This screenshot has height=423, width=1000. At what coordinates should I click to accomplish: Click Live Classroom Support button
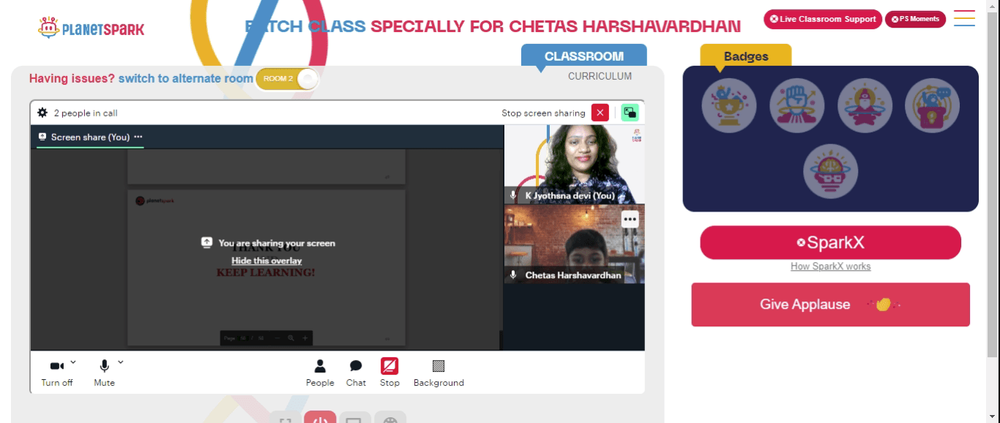click(x=823, y=19)
